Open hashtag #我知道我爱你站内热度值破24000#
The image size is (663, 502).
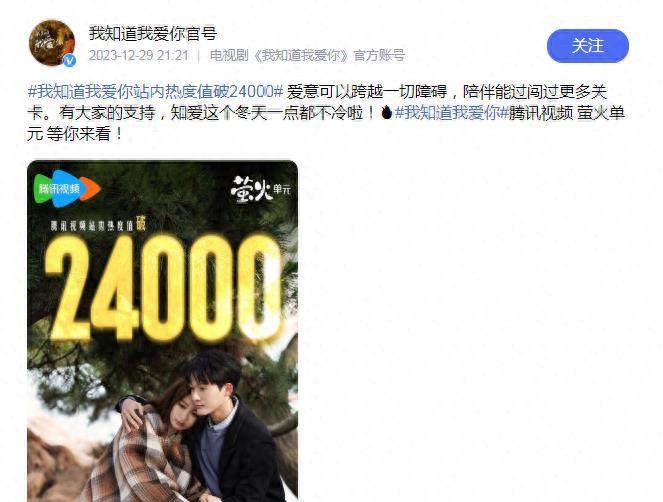[x=155, y=91]
